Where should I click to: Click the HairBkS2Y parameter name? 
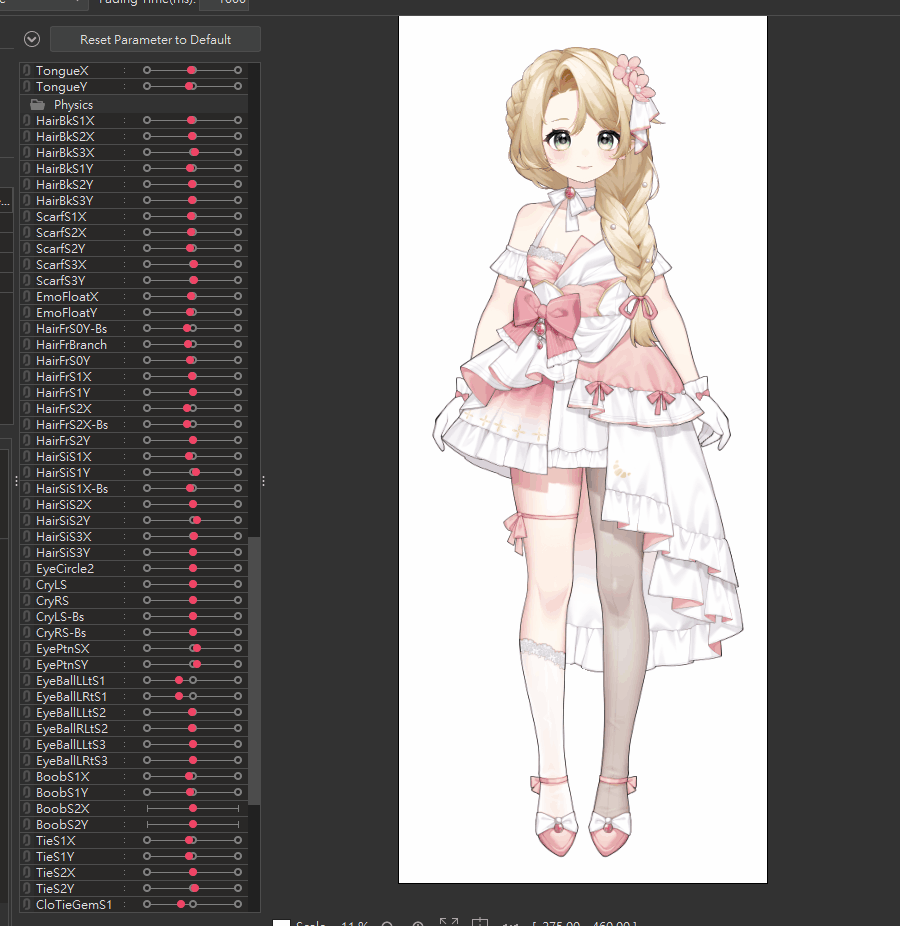(64, 185)
